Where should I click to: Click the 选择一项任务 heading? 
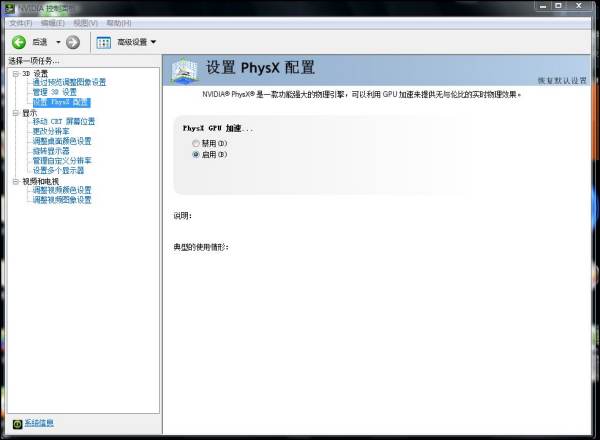click(x=34, y=61)
